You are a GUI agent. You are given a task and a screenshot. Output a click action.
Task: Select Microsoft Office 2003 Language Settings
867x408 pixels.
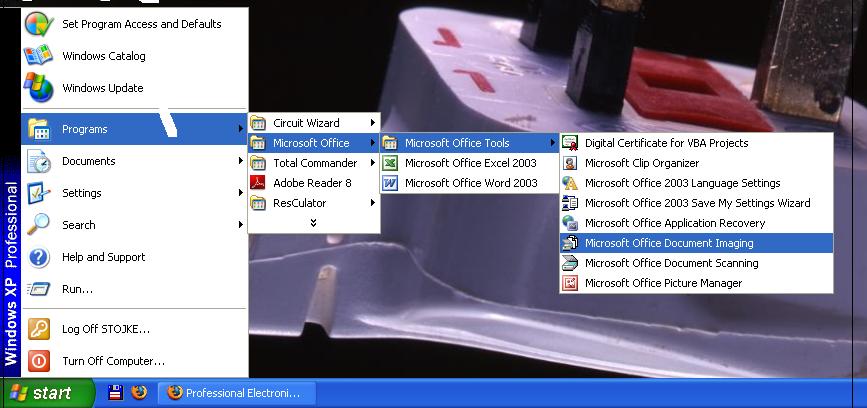point(682,183)
